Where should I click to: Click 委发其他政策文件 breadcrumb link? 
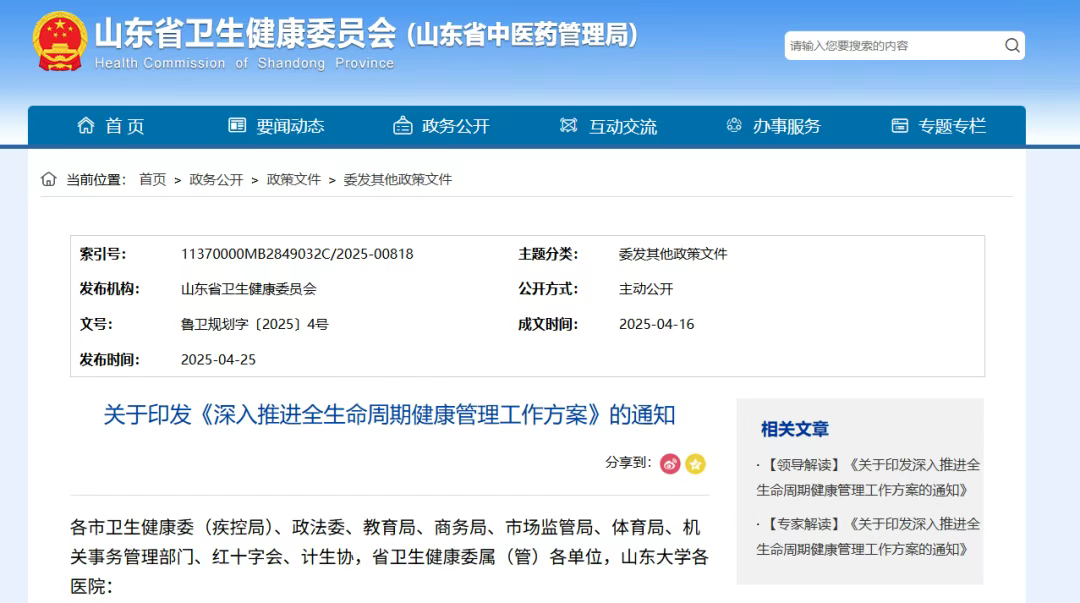(398, 180)
